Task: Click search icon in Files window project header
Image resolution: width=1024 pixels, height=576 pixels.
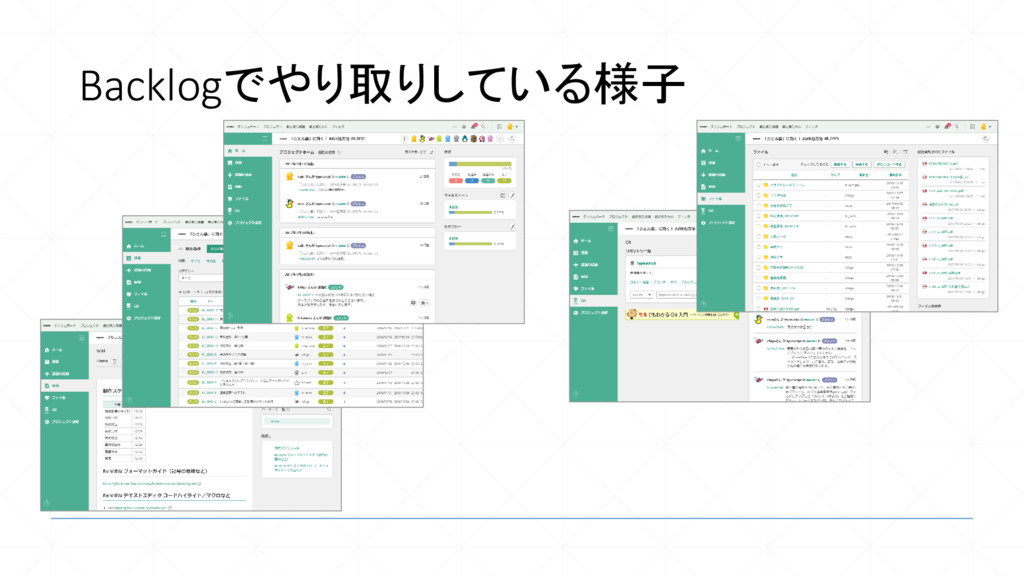Action: (x=985, y=138)
